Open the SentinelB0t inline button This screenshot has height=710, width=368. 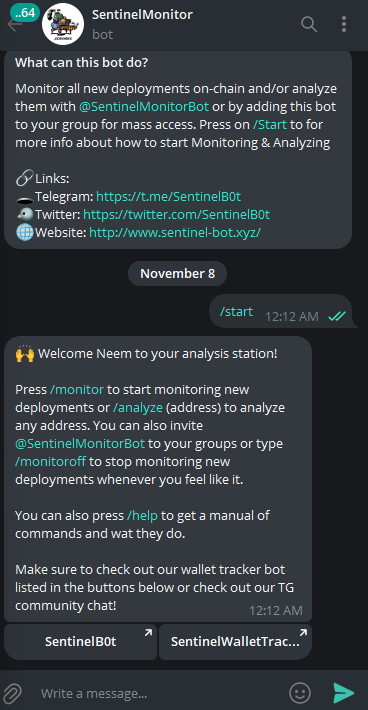81,642
